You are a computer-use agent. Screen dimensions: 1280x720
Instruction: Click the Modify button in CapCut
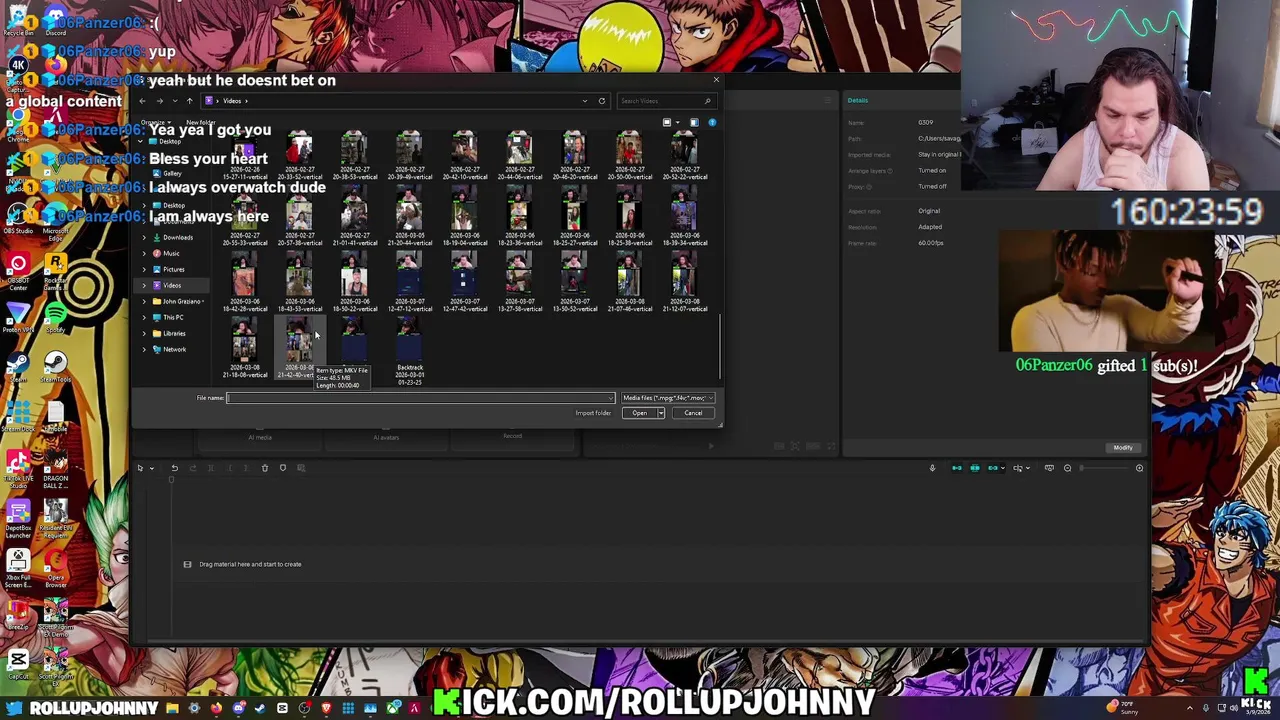(x=1123, y=448)
